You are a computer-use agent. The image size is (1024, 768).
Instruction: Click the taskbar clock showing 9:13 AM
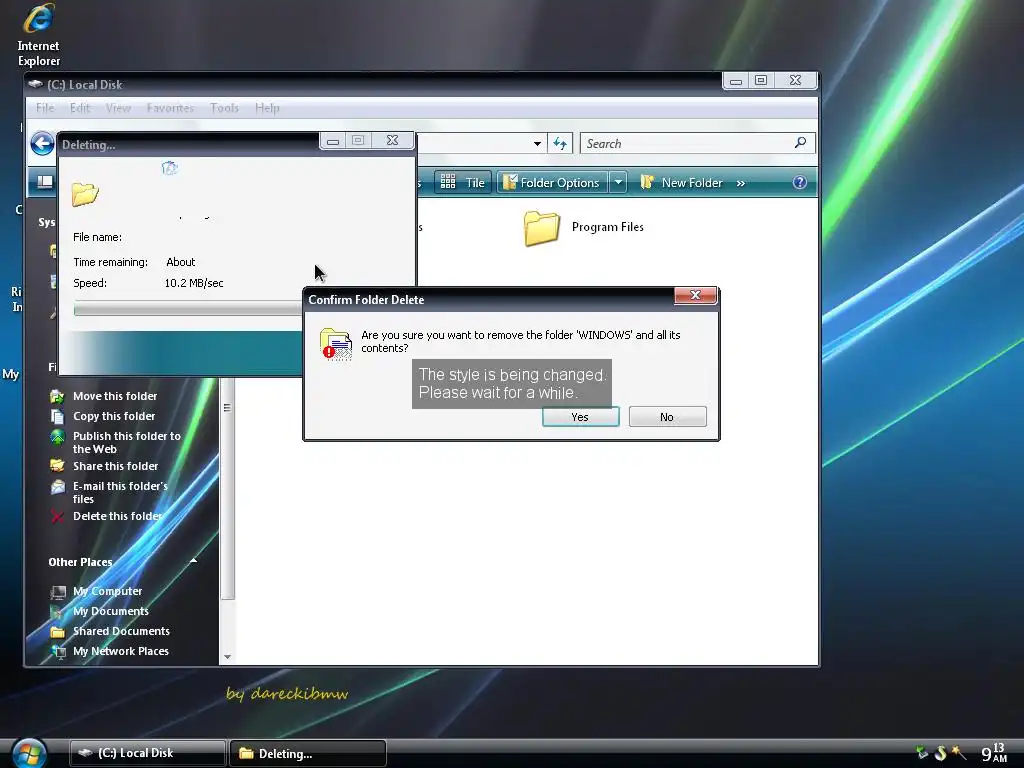click(x=994, y=752)
